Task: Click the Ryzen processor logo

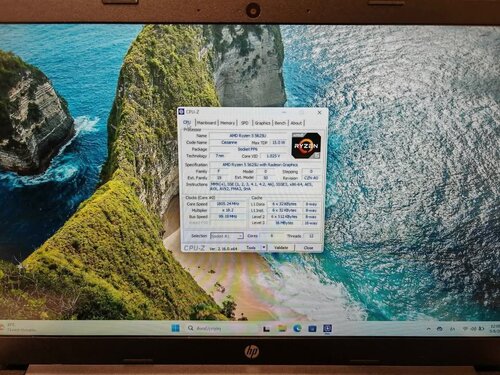Action: 306,145
